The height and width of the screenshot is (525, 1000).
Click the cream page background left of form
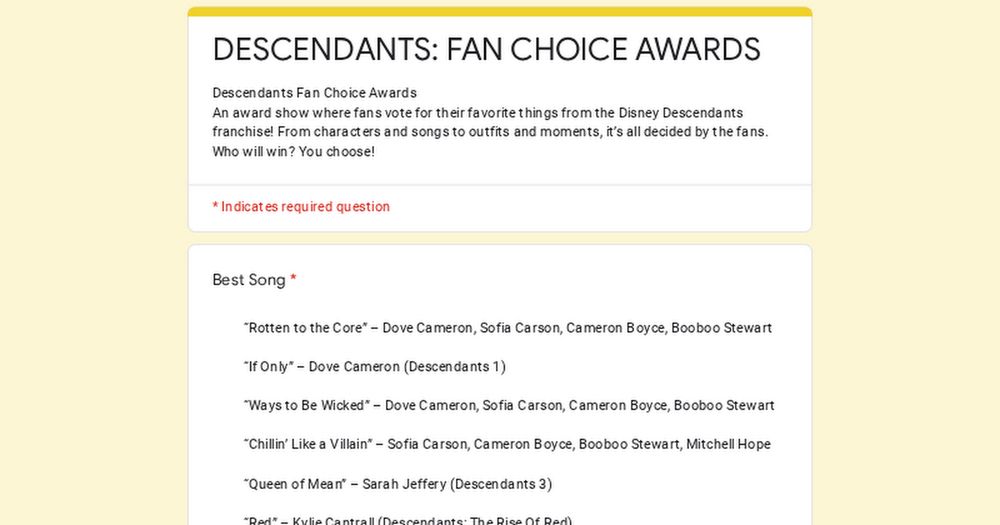(x=94, y=262)
